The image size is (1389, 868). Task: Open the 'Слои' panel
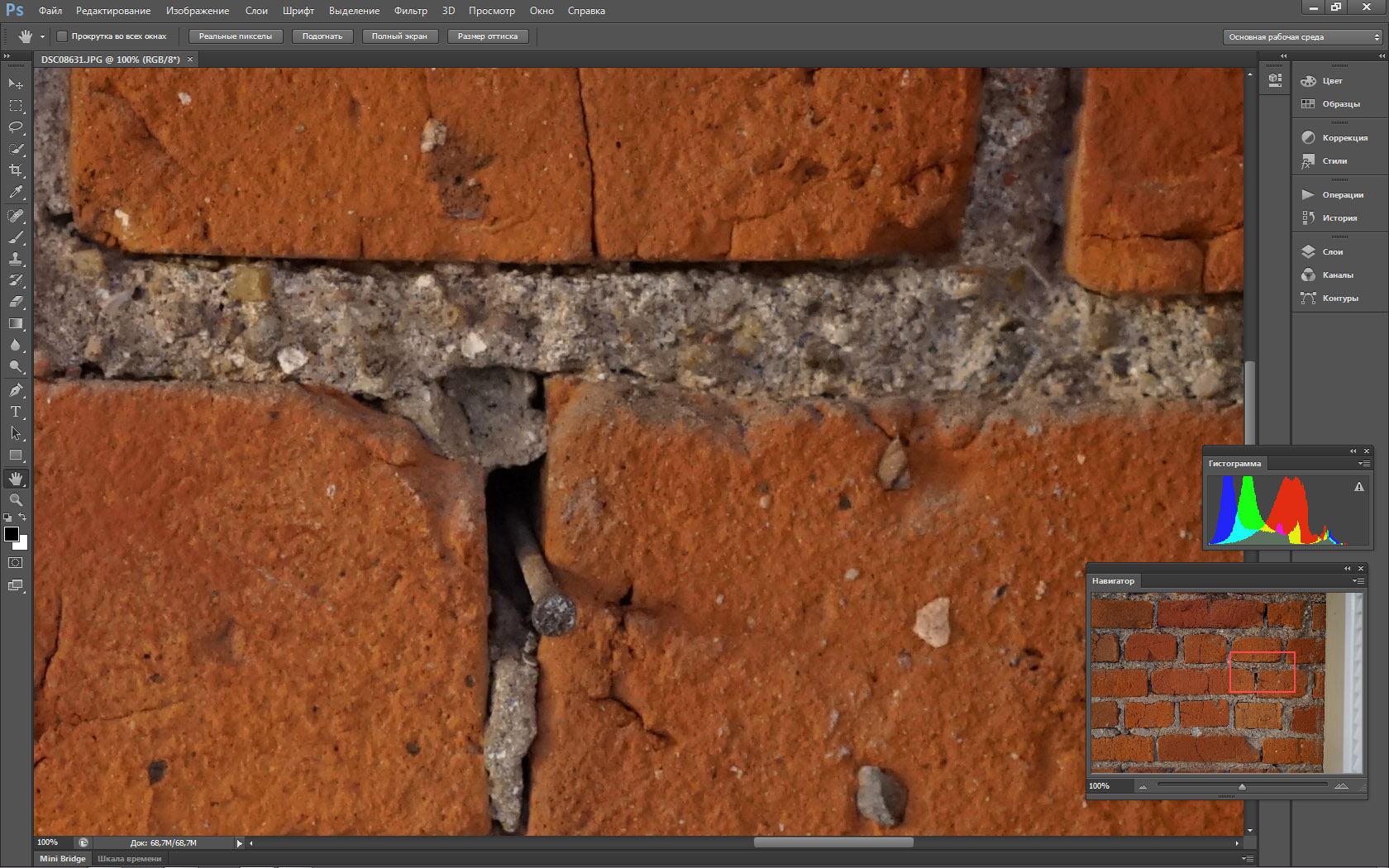click(x=1332, y=251)
